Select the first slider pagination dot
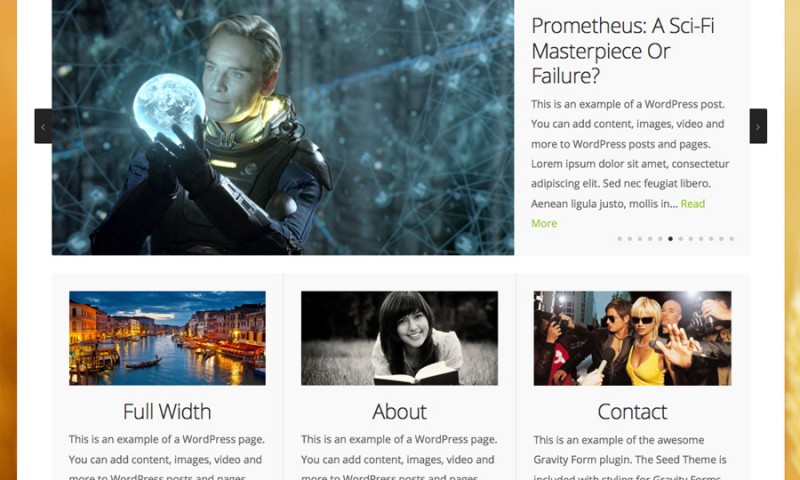The width and height of the screenshot is (800, 480). [x=619, y=239]
